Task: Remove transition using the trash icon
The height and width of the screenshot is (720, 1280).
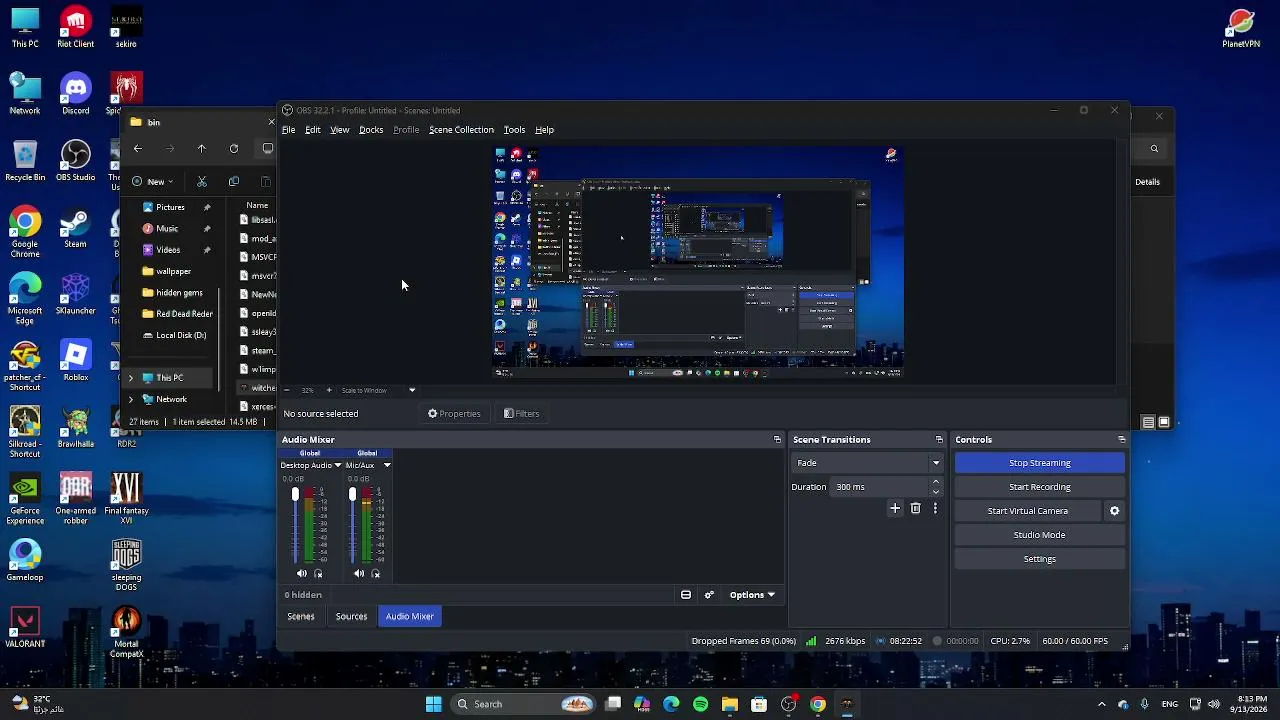Action: pyautogui.click(x=915, y=509)
